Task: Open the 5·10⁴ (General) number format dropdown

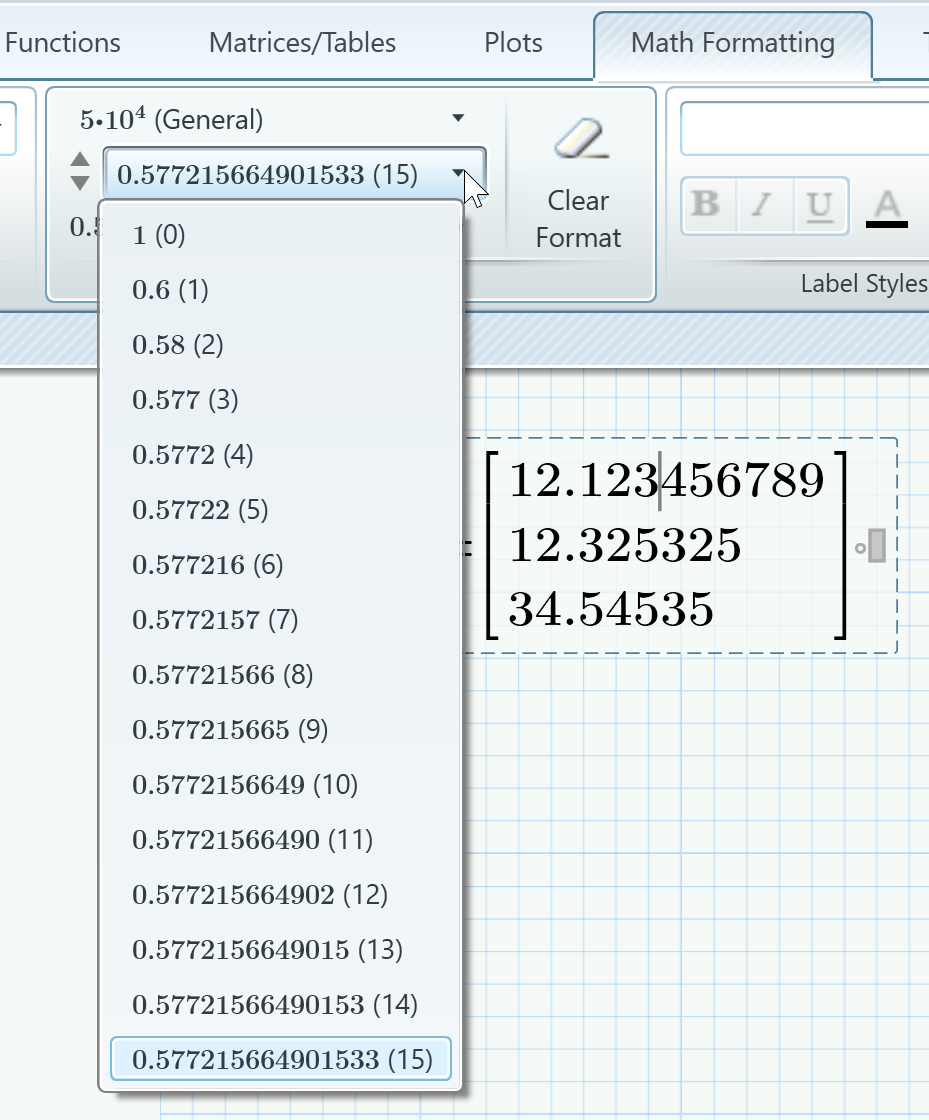Action: 458,118
